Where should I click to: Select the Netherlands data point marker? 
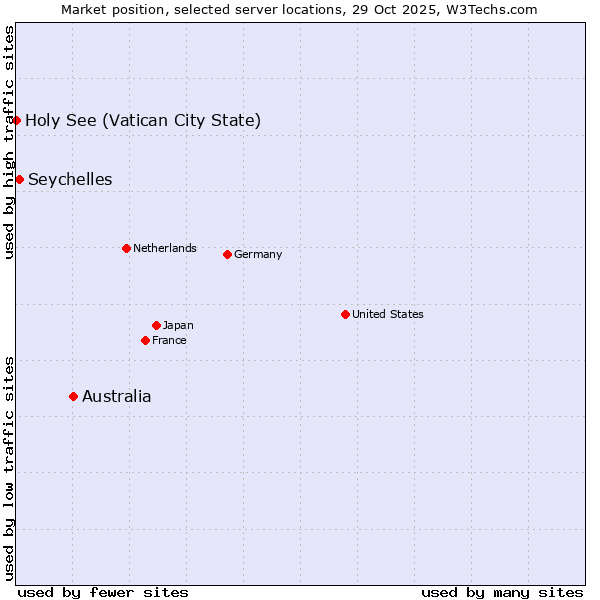tap(126, 248)
